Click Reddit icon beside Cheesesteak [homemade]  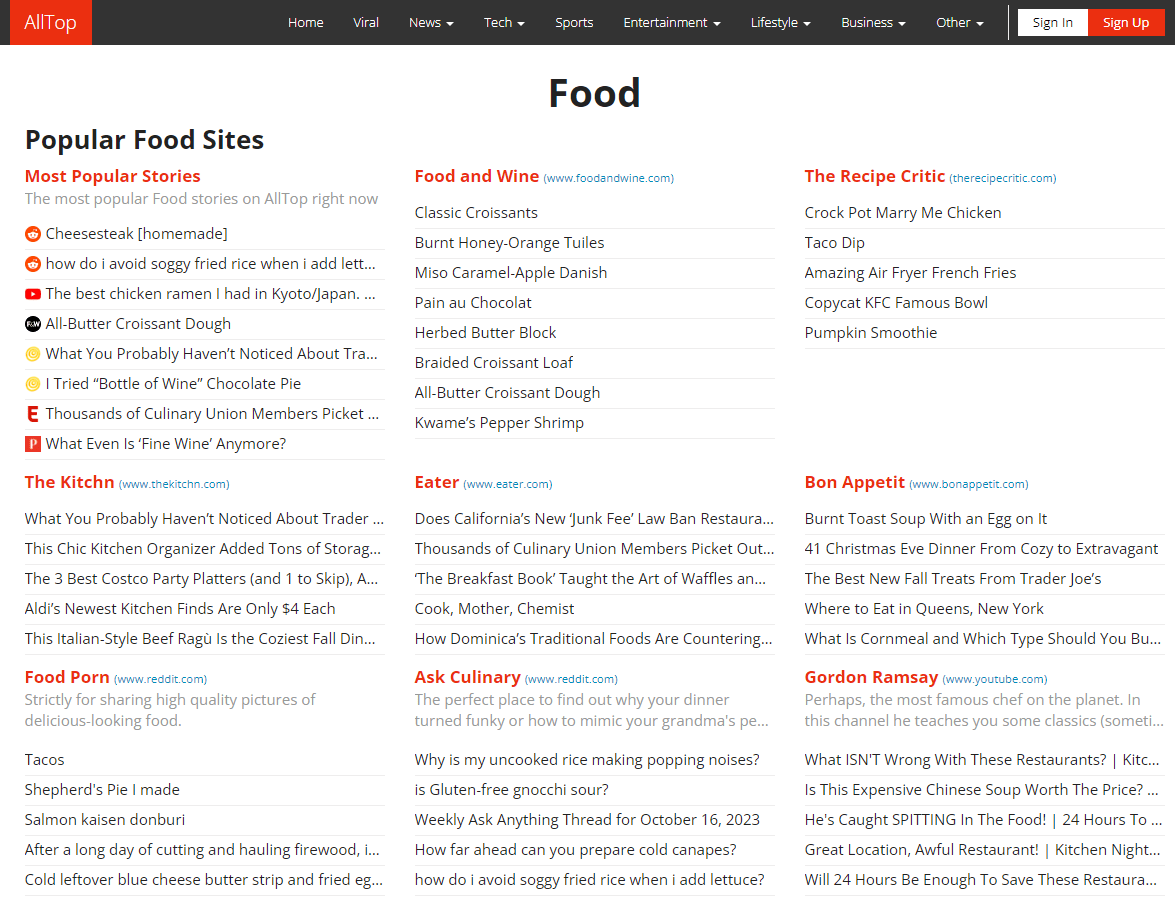coord(33,234)
